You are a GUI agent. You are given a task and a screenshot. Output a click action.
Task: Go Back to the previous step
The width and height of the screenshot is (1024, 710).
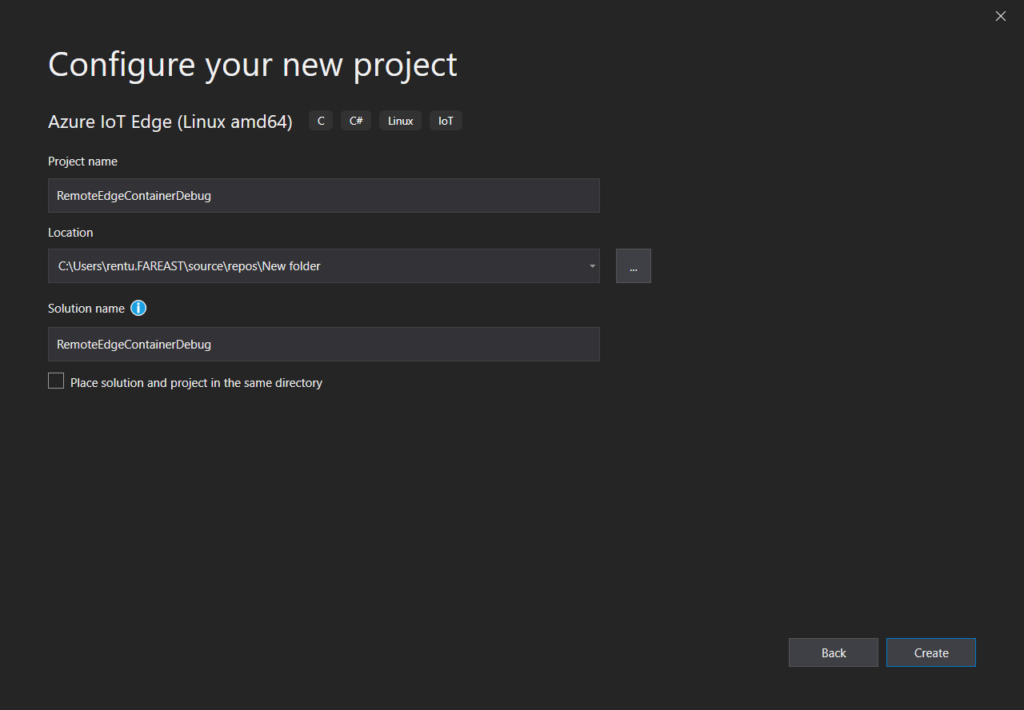pyautogui.click(x=833, y=652)
